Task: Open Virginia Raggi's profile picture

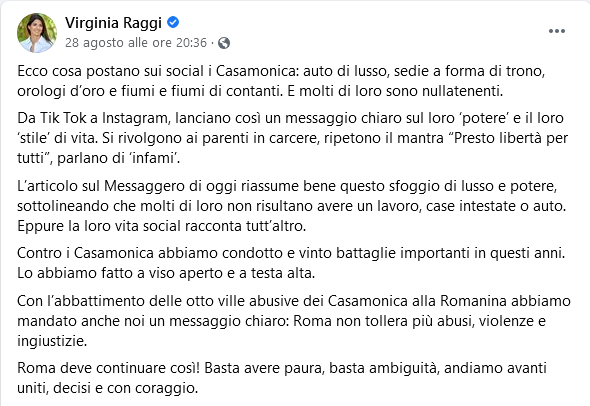Action: click(x=37, y=33)
